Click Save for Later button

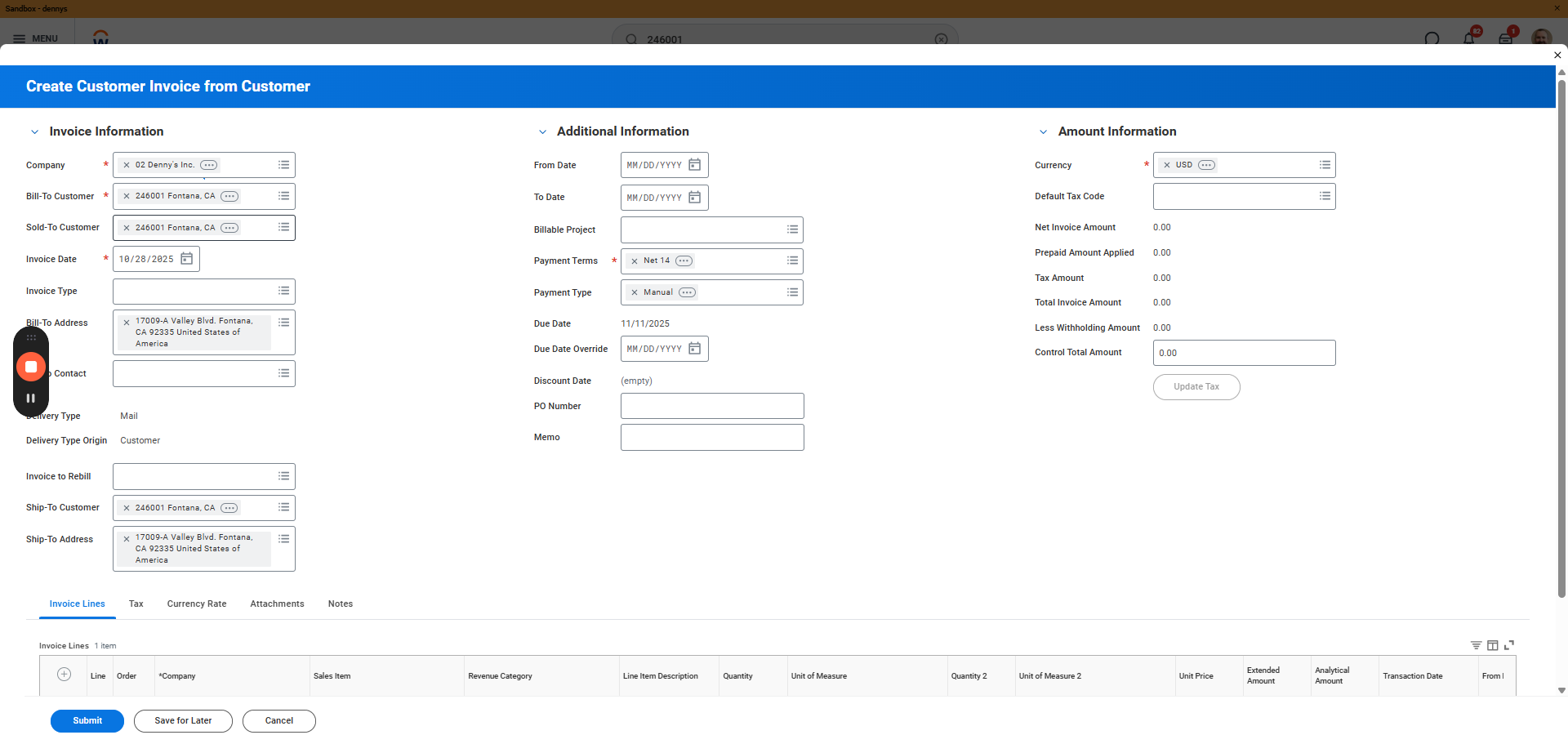click(x=183, y=721)
